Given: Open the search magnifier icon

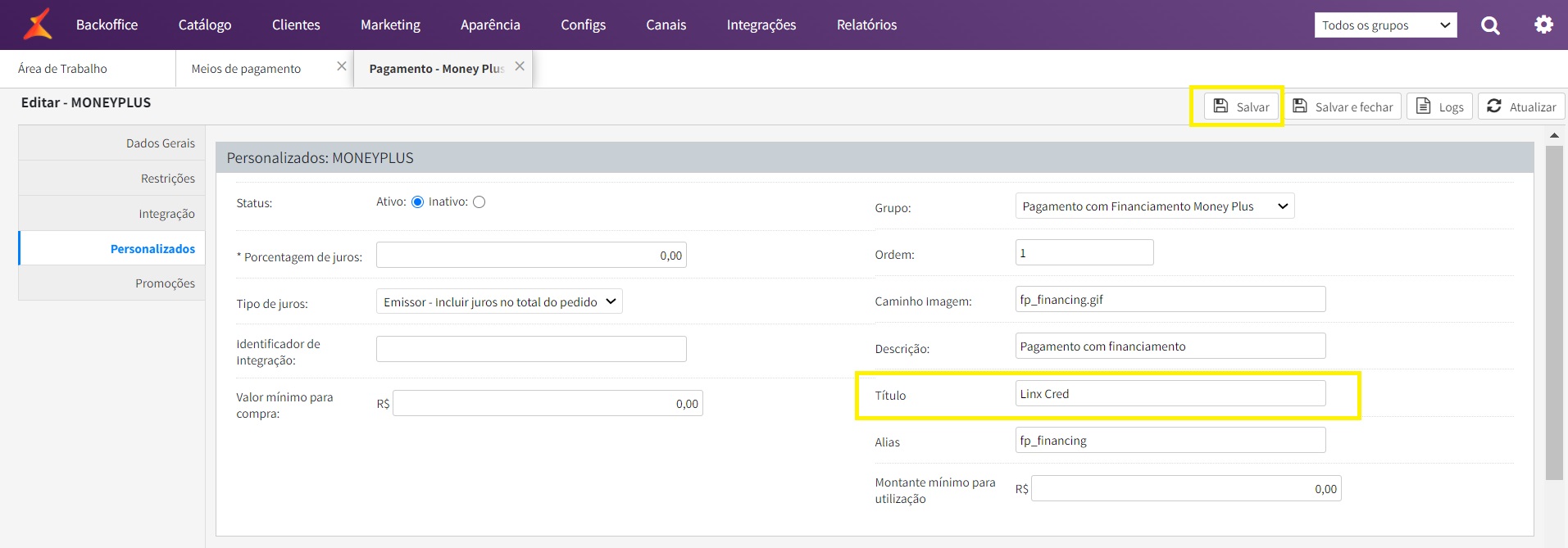Looking at the screenshot, I should click(x=1490, y=25).
